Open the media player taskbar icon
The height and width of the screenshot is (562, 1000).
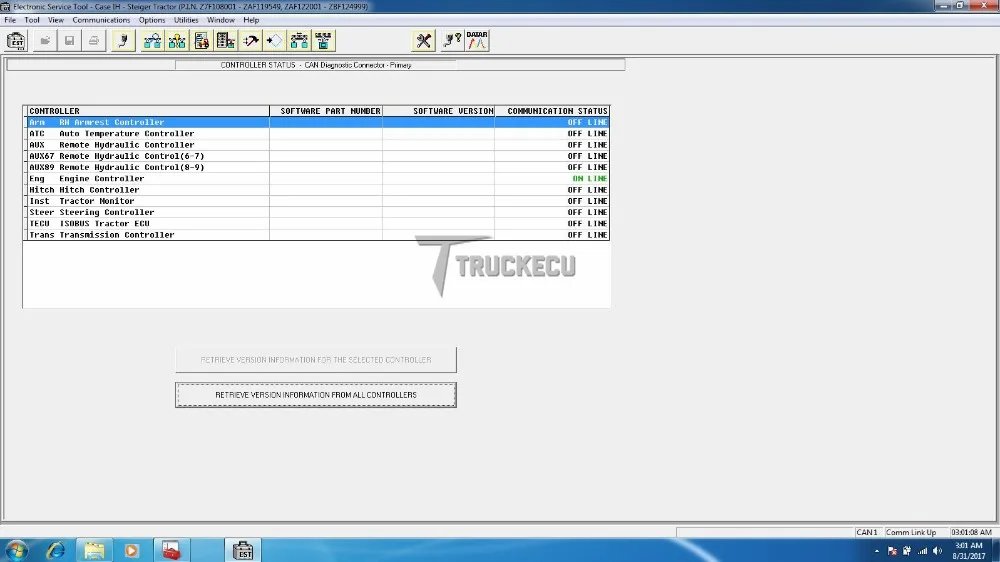point(131,550)
